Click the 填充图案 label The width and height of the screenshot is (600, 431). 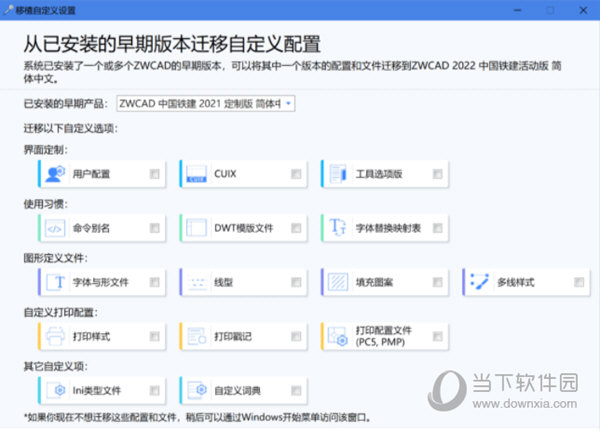pyautogui.click(x=374, y=282)
